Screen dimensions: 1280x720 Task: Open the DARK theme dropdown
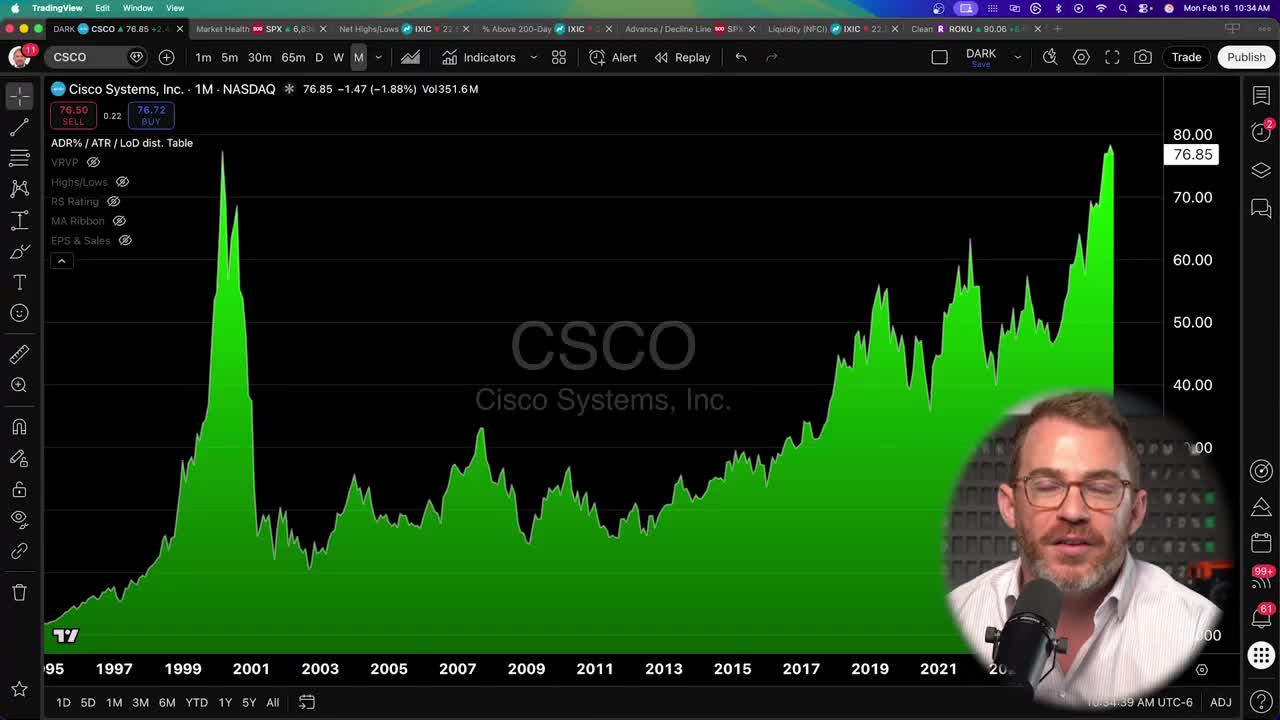point(1017,57)
